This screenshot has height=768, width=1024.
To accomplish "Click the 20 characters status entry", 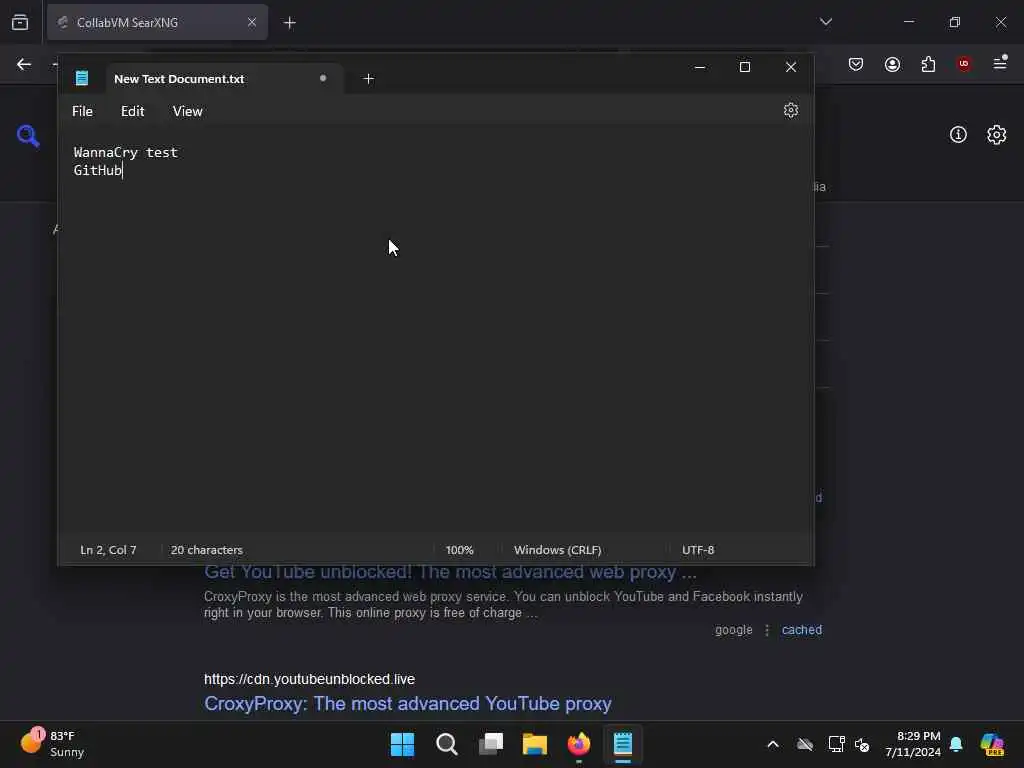I will [x=206, y=550].
